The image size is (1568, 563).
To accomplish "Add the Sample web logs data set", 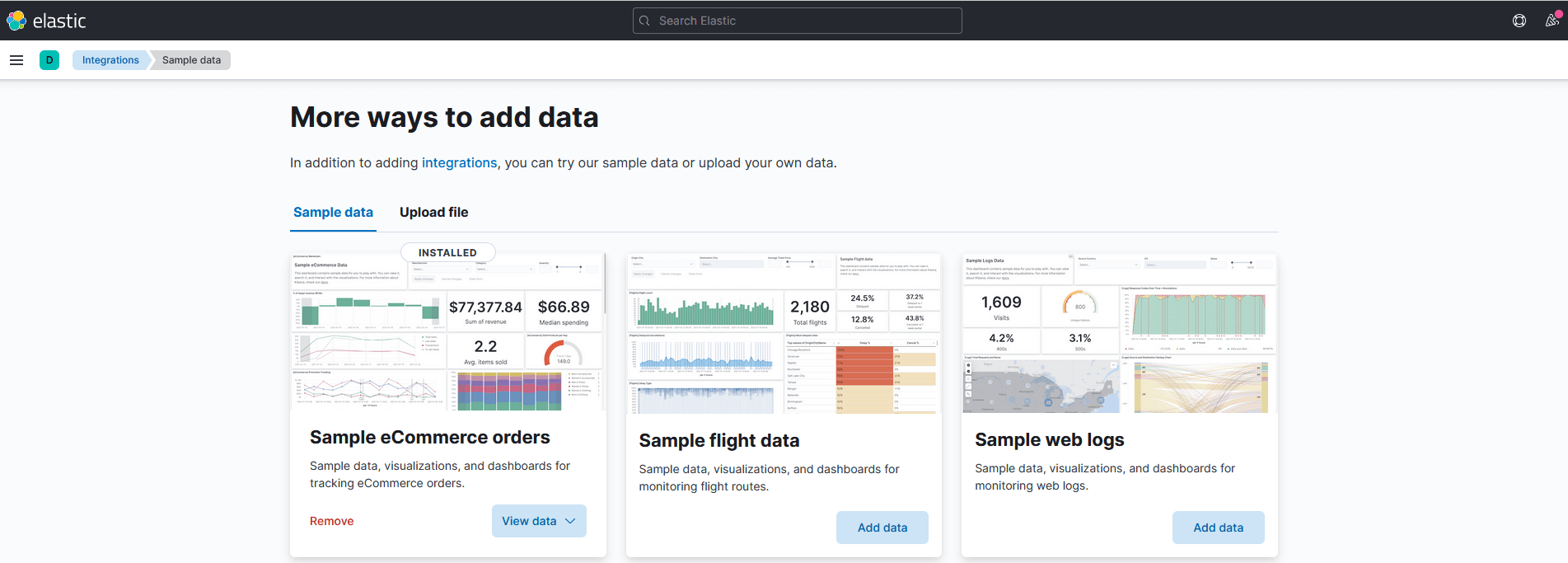I will (1219, 528).
